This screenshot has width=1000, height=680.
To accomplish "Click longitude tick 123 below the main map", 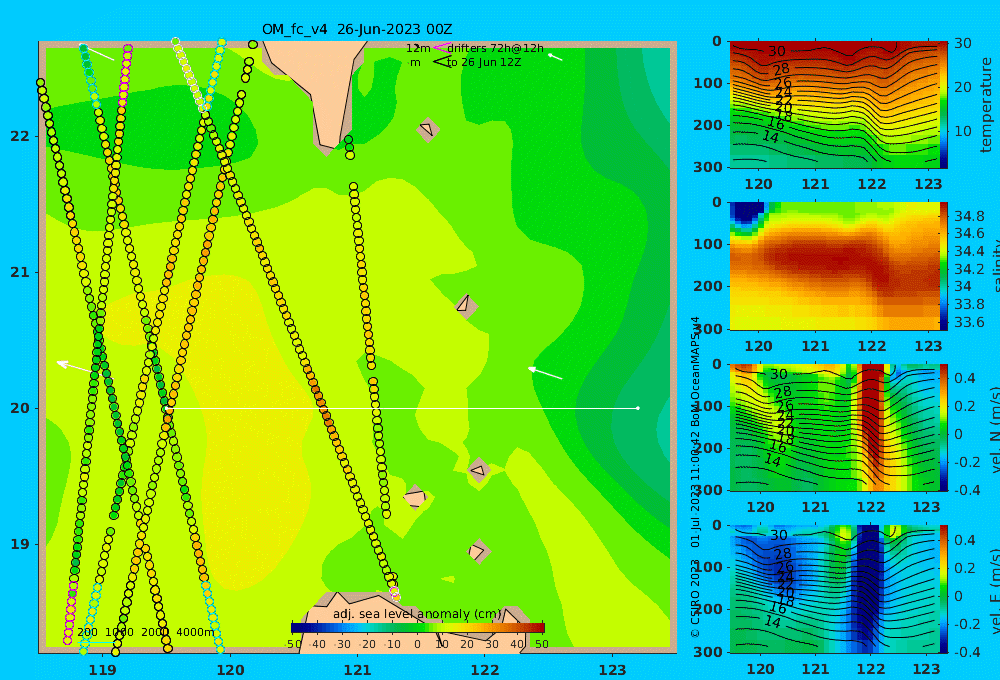I will 613,670.
